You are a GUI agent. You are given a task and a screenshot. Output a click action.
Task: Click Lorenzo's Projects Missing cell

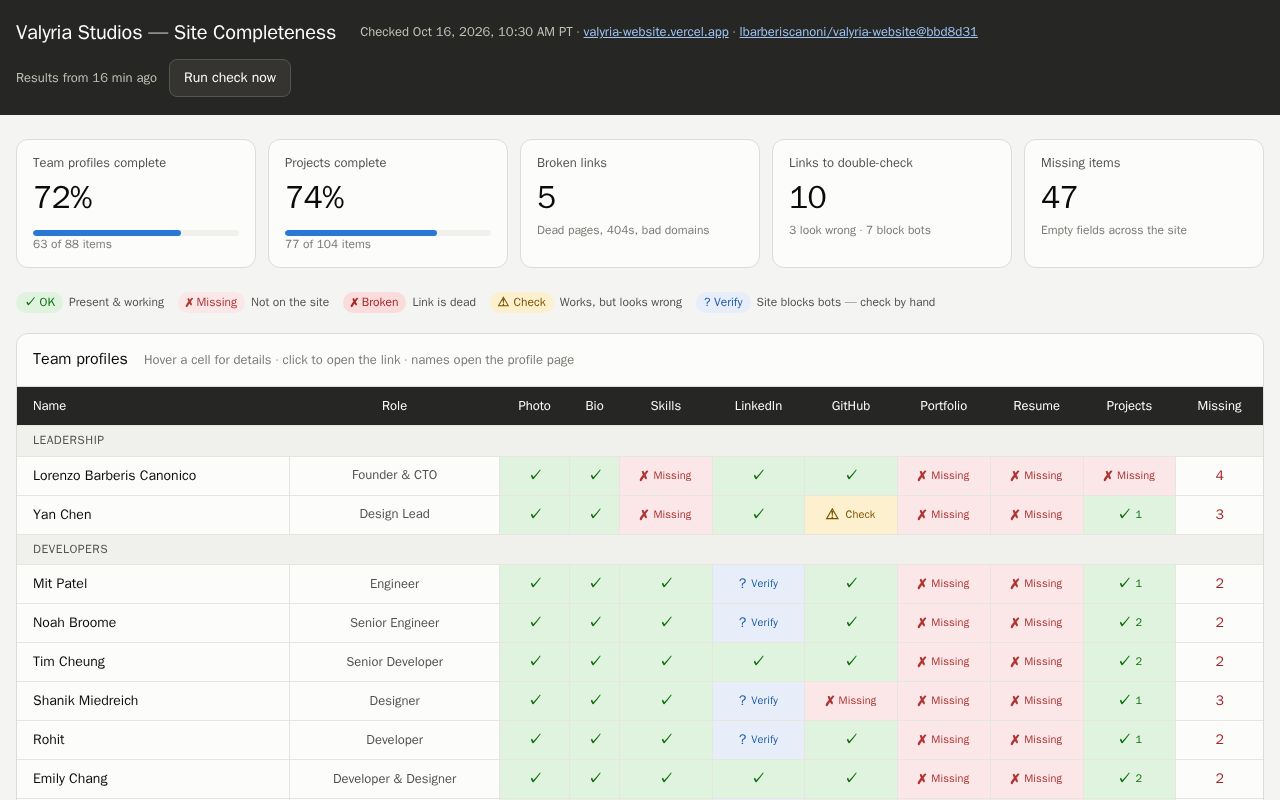coord(1129,476)
